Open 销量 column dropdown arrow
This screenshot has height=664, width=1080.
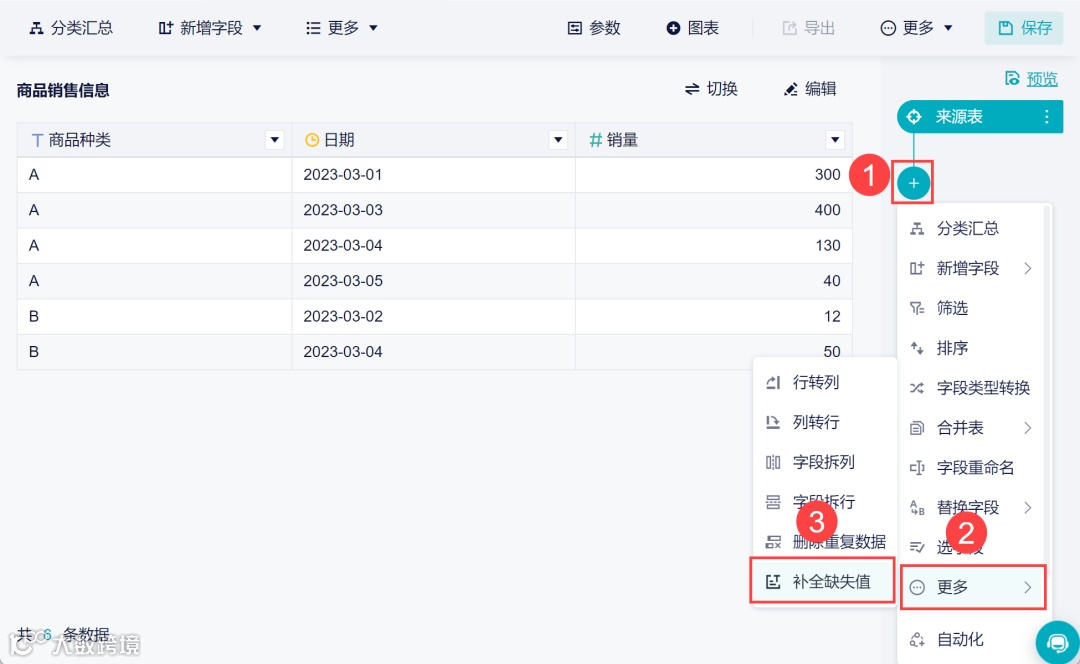tap(835, 140)
